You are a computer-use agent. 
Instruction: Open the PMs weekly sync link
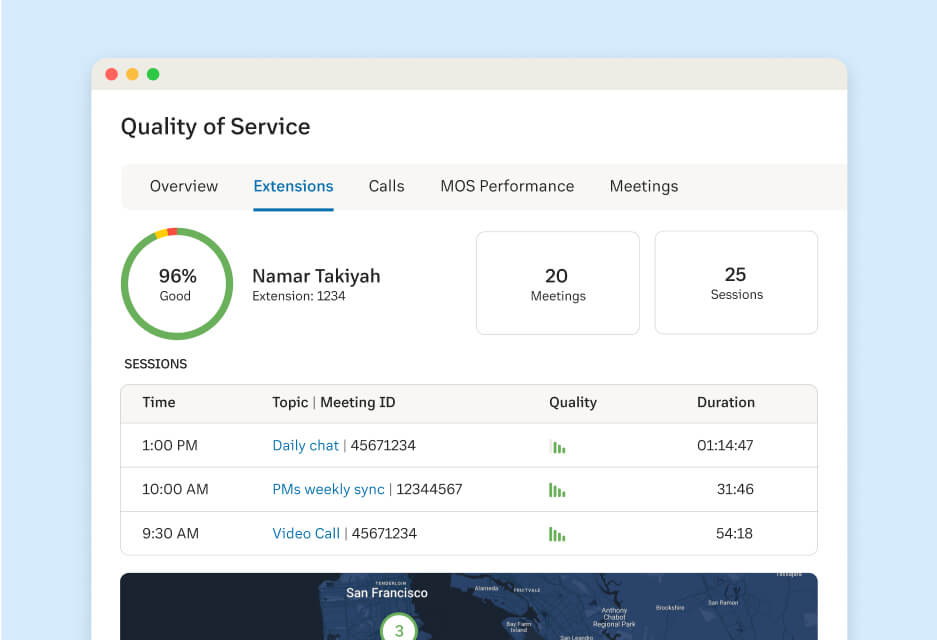pos(328,490)
